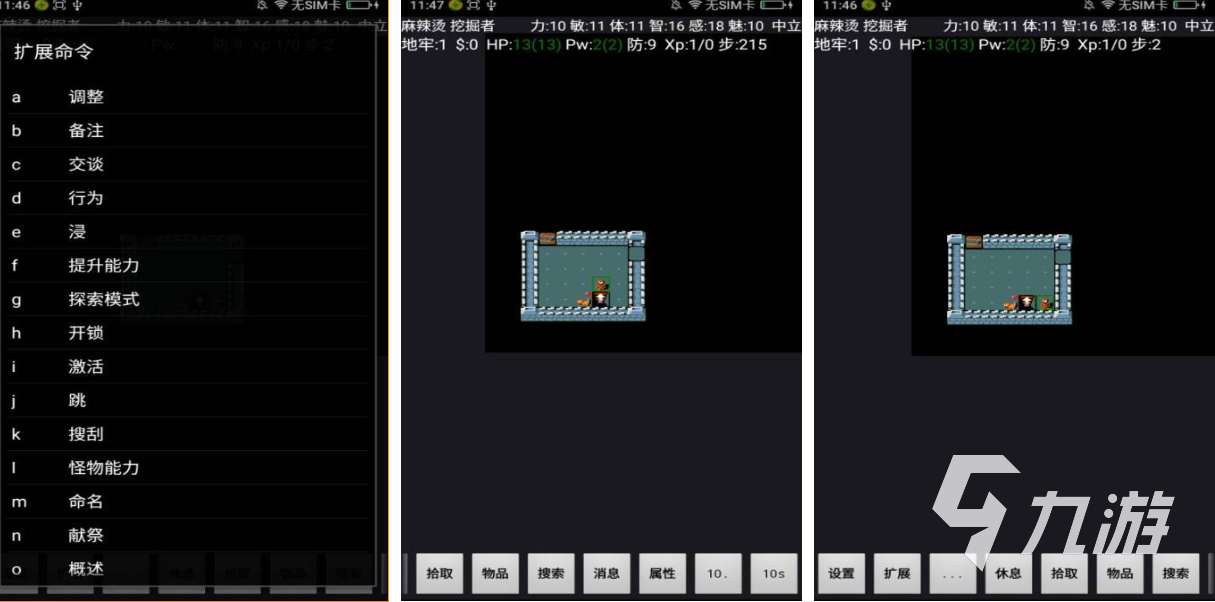
Task: Choose the 浸 command entry
Action: coord(190,232)
